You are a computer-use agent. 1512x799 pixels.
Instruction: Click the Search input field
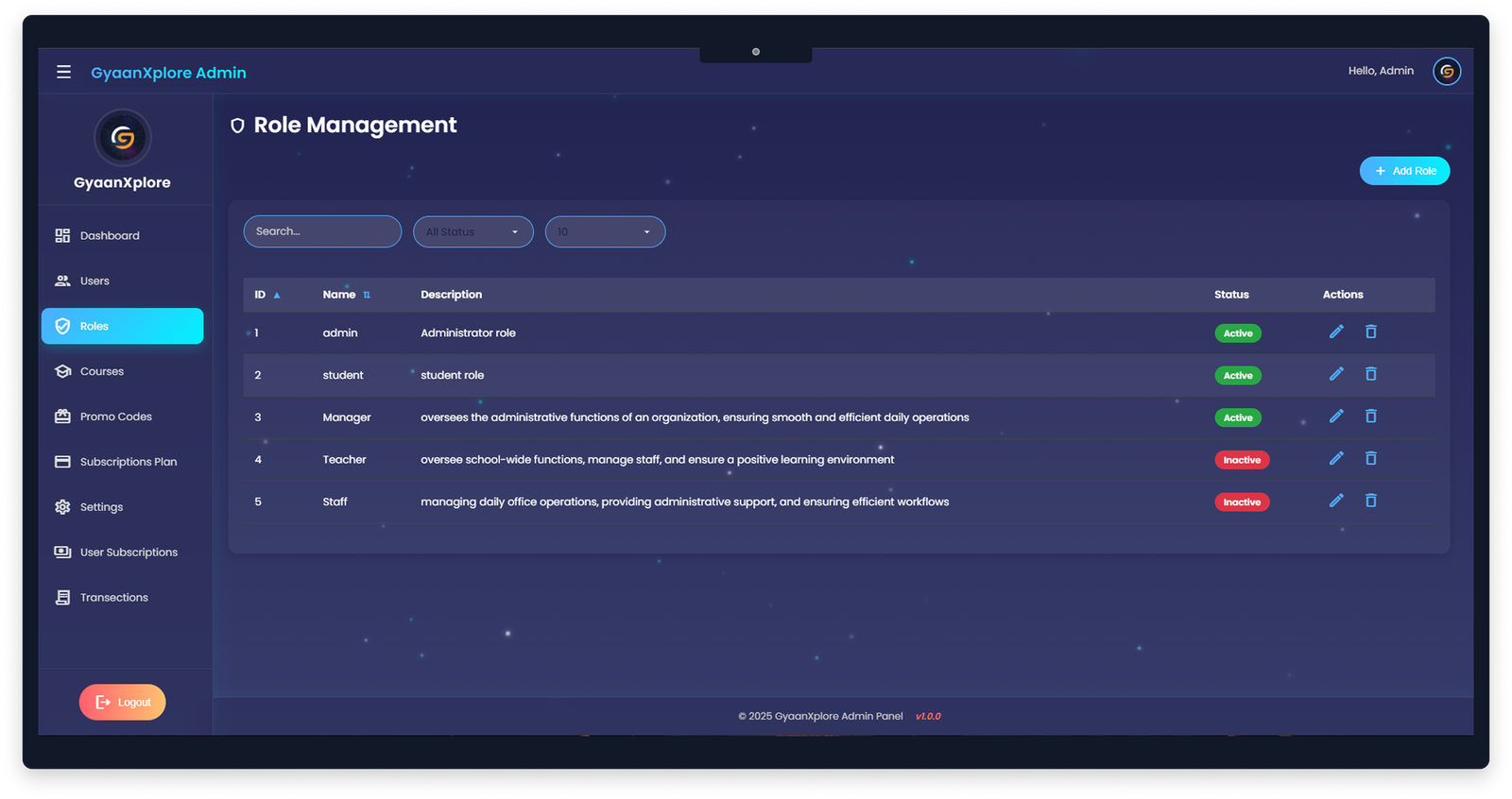[322, 231]
